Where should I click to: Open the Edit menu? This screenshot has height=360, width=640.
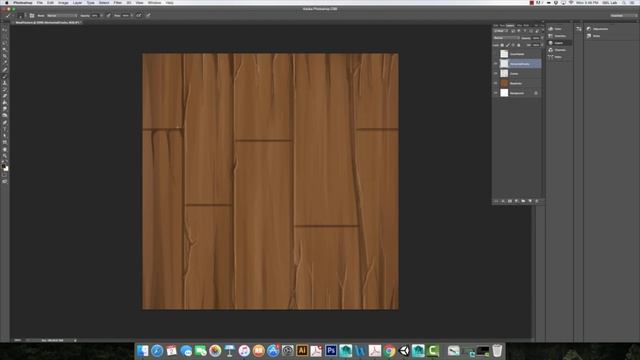(x=50, y=2)
